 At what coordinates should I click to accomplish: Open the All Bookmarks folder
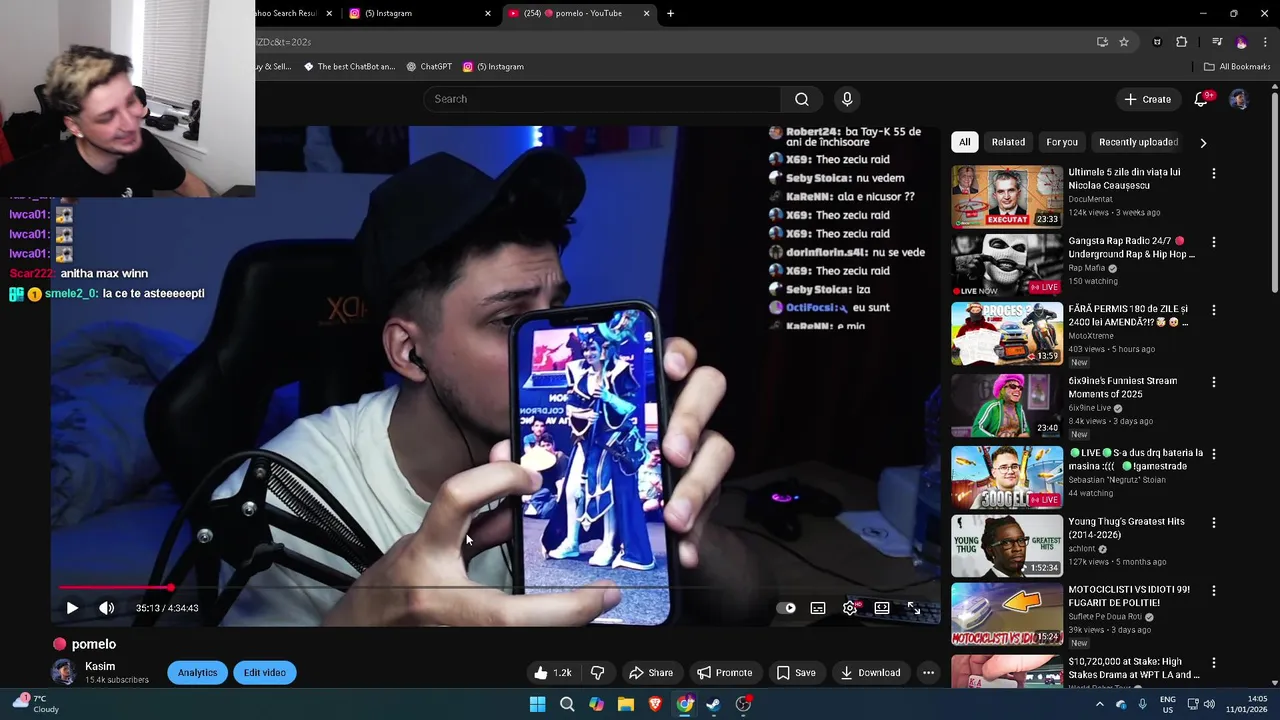point(1237,67)
